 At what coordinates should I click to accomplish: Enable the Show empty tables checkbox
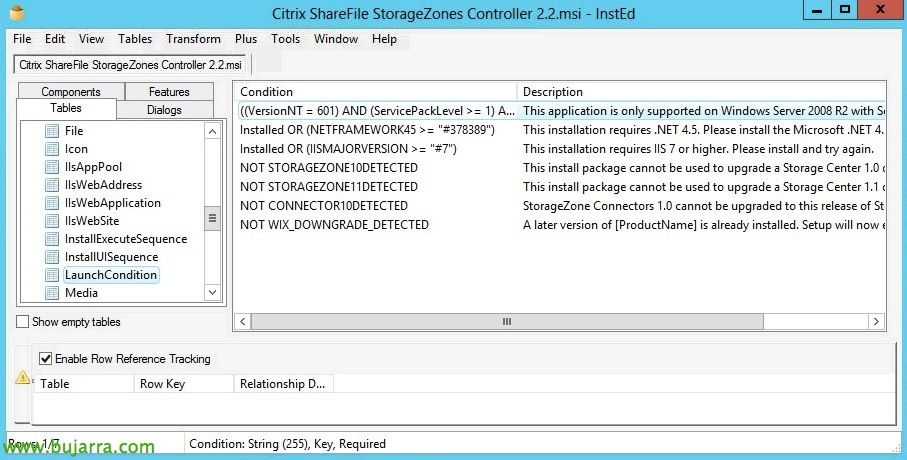(23, 322)
